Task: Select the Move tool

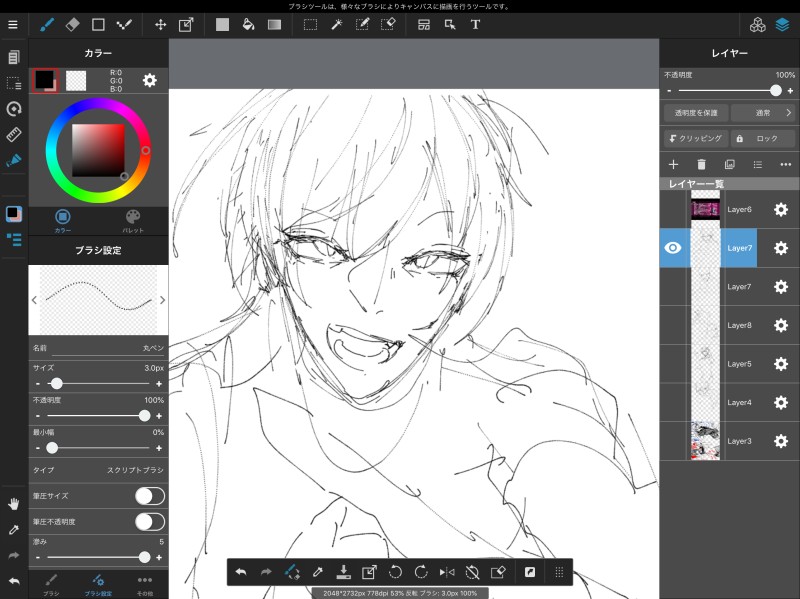Action: [x=160, y=24]
